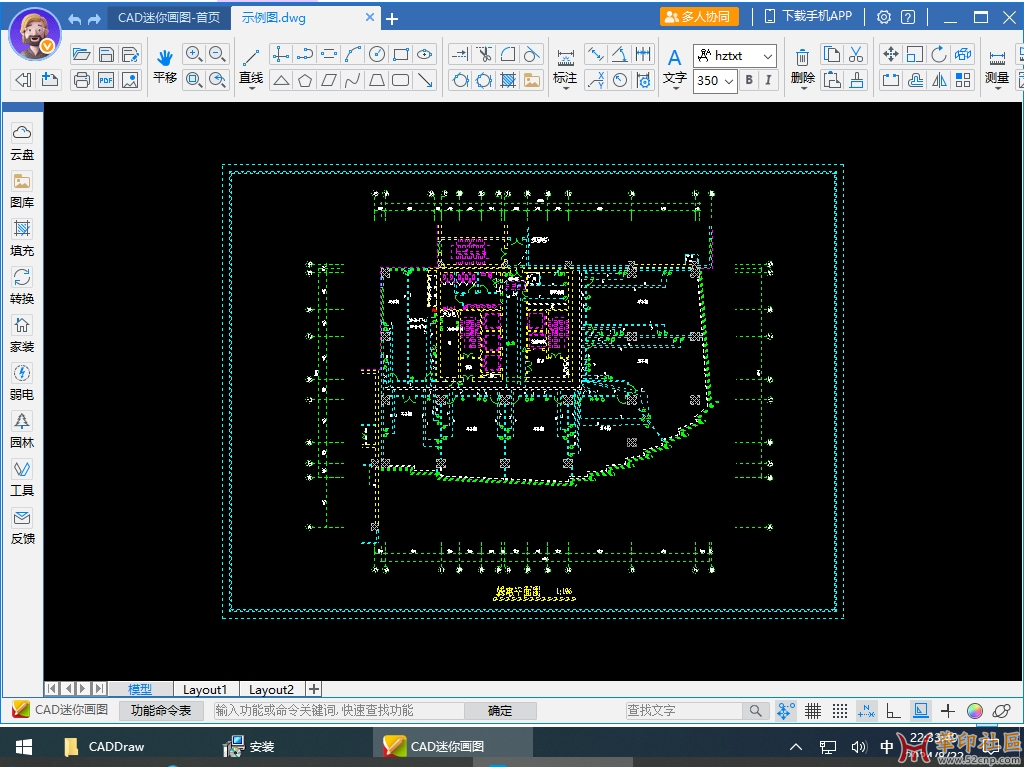
Task: Zoom out with magnifier minus icon
Action: [x=217, y=54]
